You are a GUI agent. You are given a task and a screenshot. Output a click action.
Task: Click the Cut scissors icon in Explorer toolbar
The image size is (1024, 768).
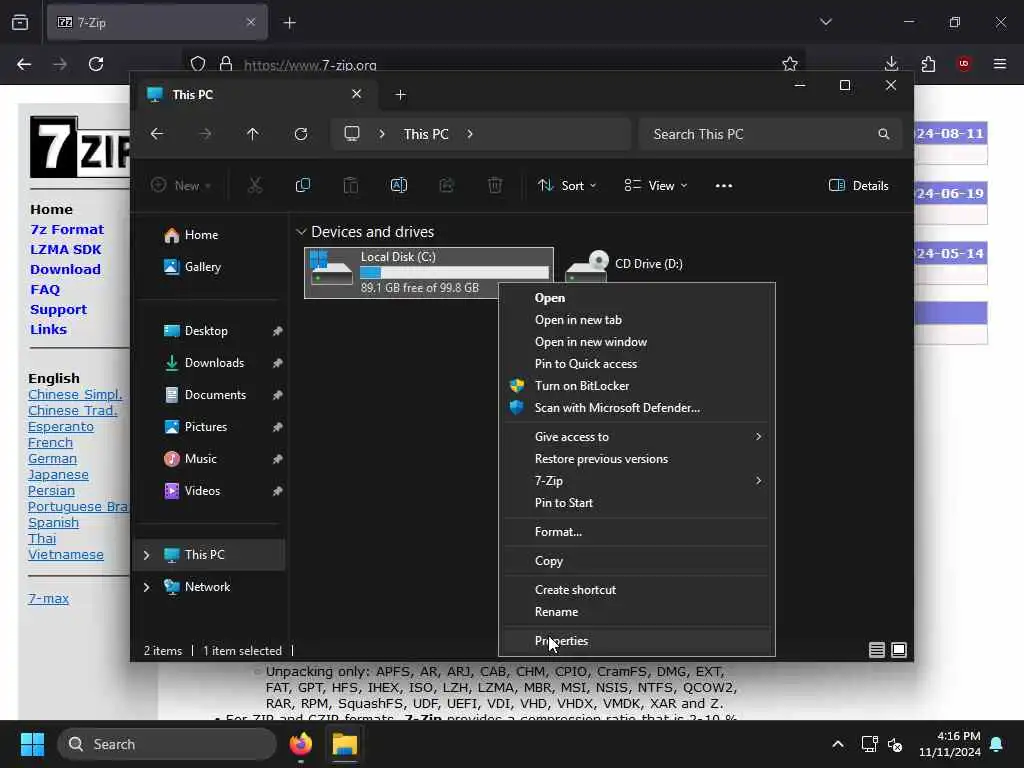[x=255, y=185]
